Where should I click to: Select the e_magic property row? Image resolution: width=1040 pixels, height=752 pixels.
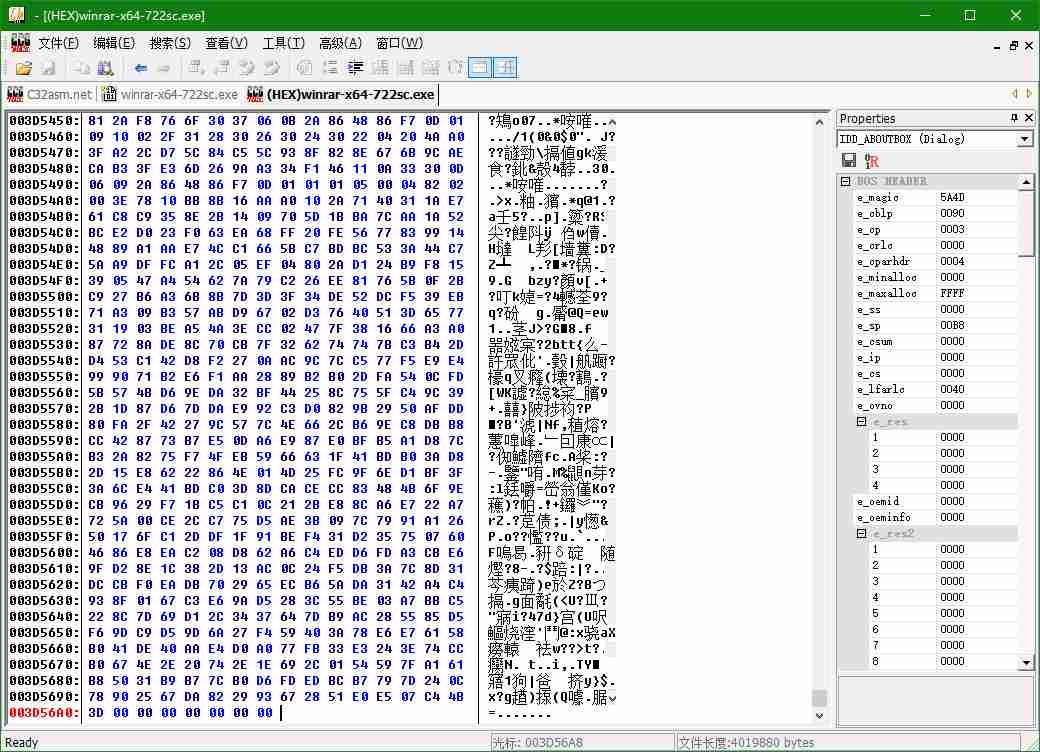[x=935, y=198]
